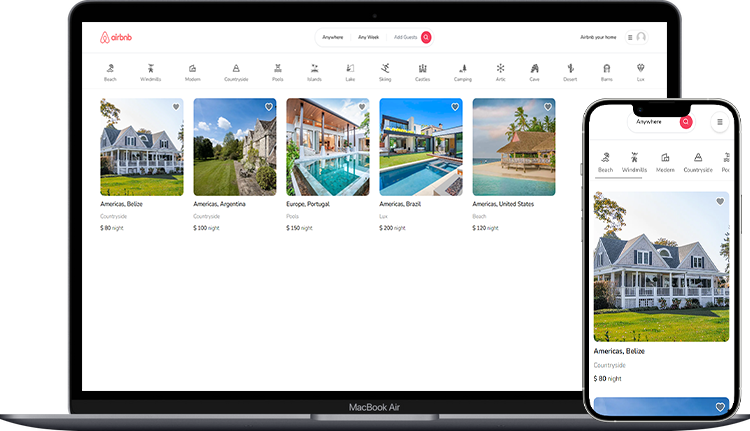Viewport: 750px width, 431px height.
Task: Open the hamburger menu on the phone
Action: (719, 121)
